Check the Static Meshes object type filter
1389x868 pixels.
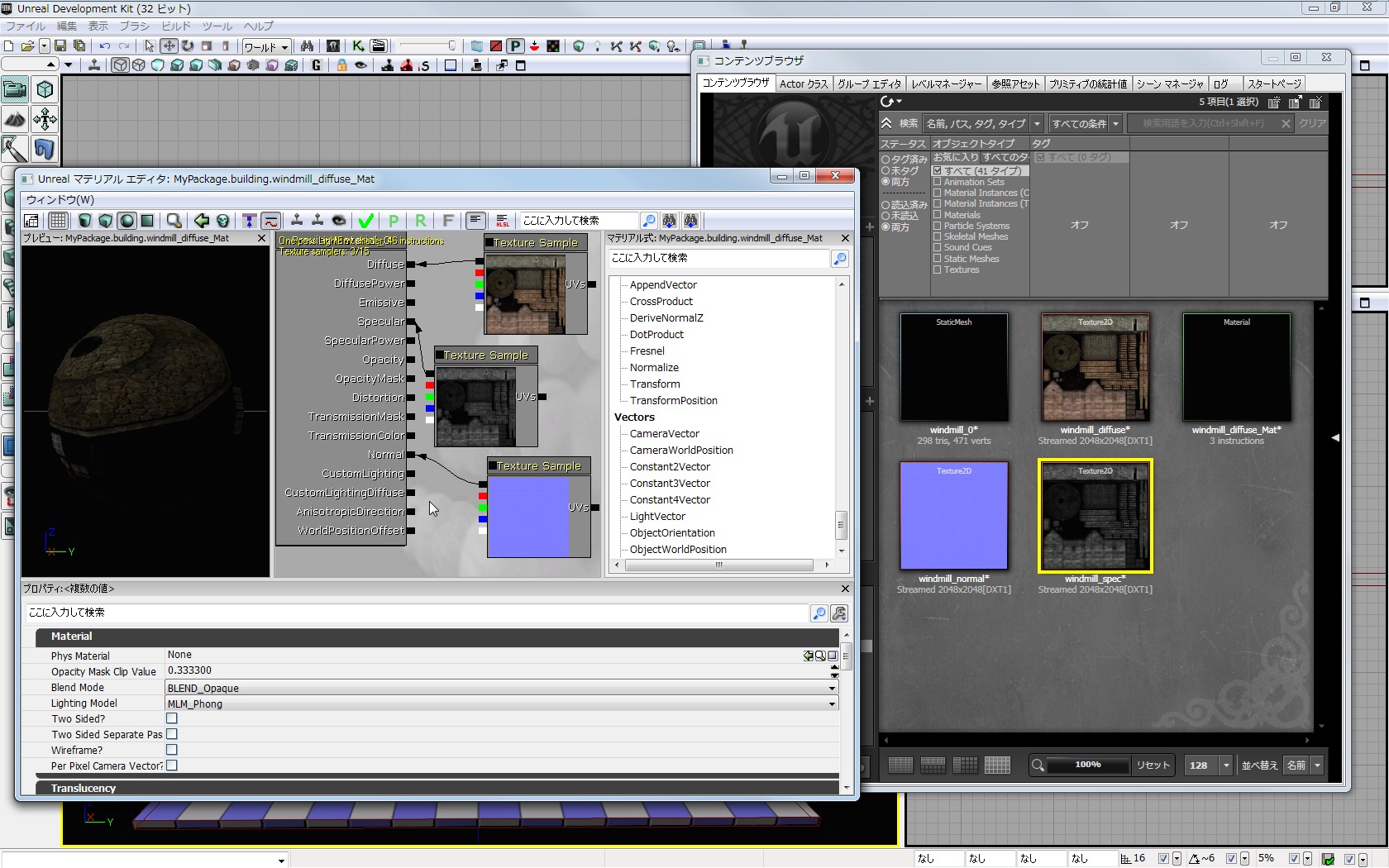(x=938, y=259)
